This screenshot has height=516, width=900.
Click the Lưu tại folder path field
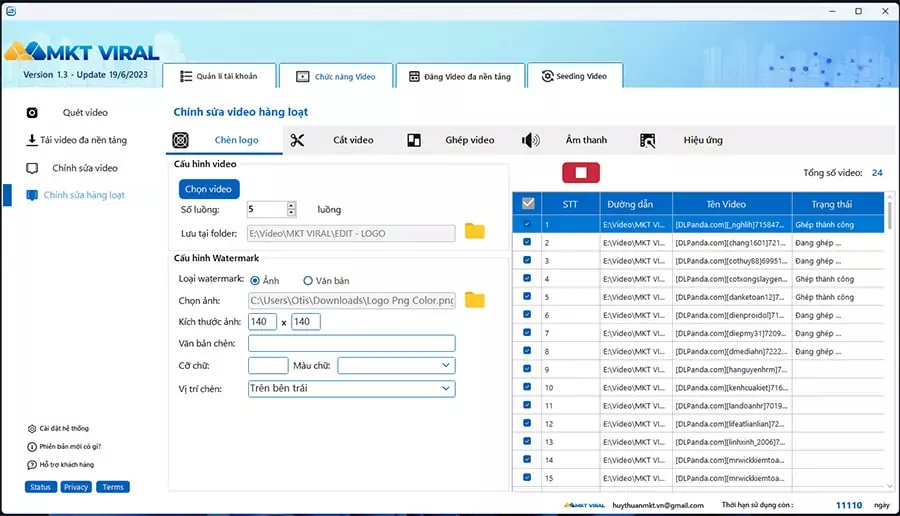coord(352,234)
